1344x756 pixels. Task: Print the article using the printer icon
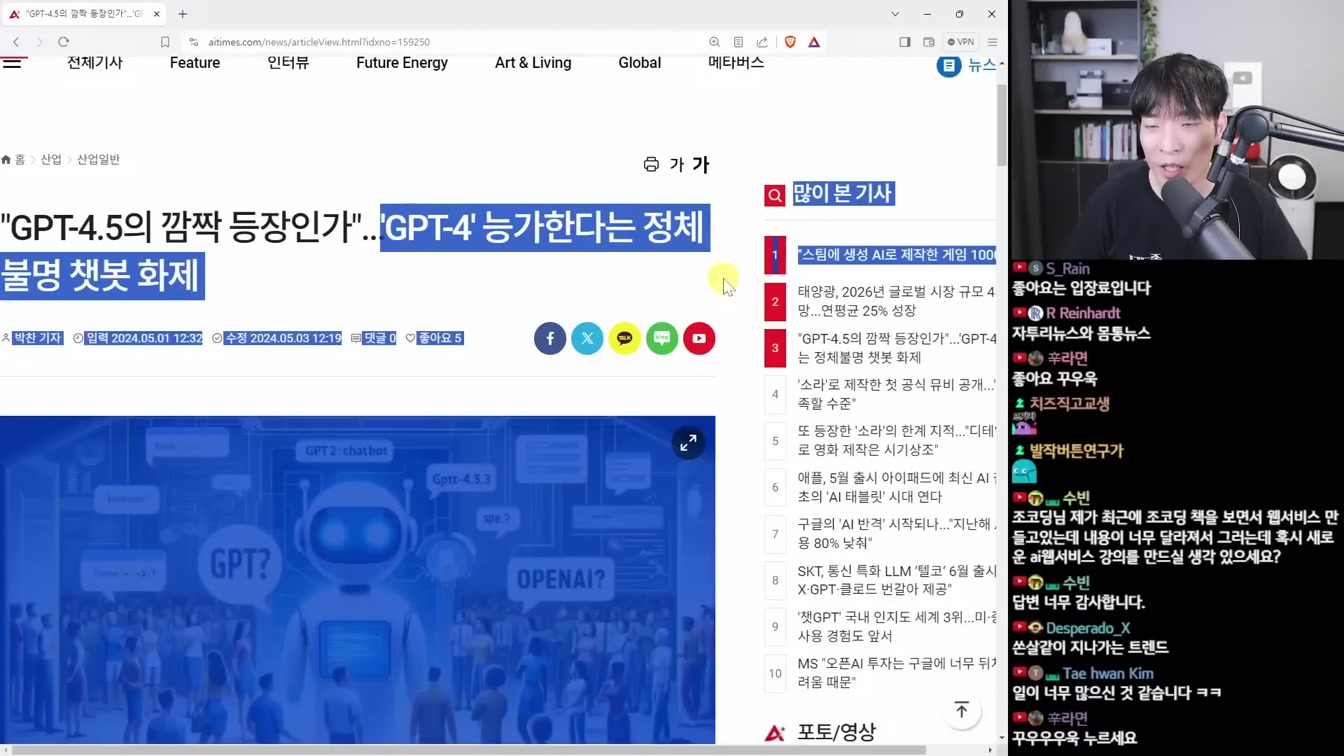click(651, 164)
